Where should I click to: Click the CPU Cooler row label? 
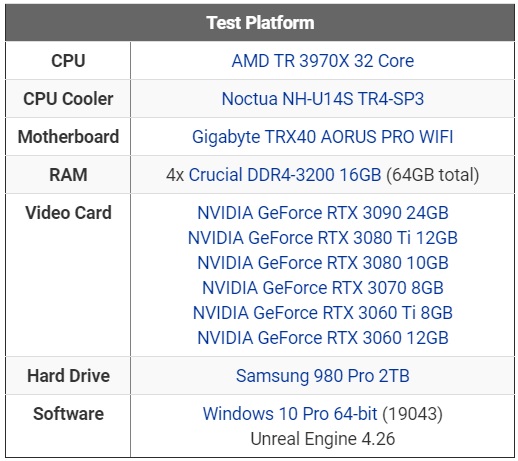coord(68,99)
